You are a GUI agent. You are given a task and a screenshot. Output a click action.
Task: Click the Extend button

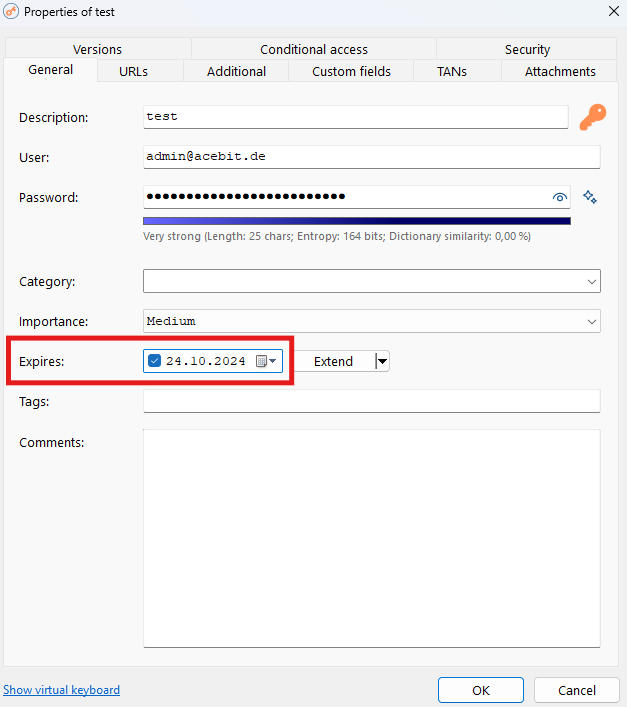coord(334,361)
